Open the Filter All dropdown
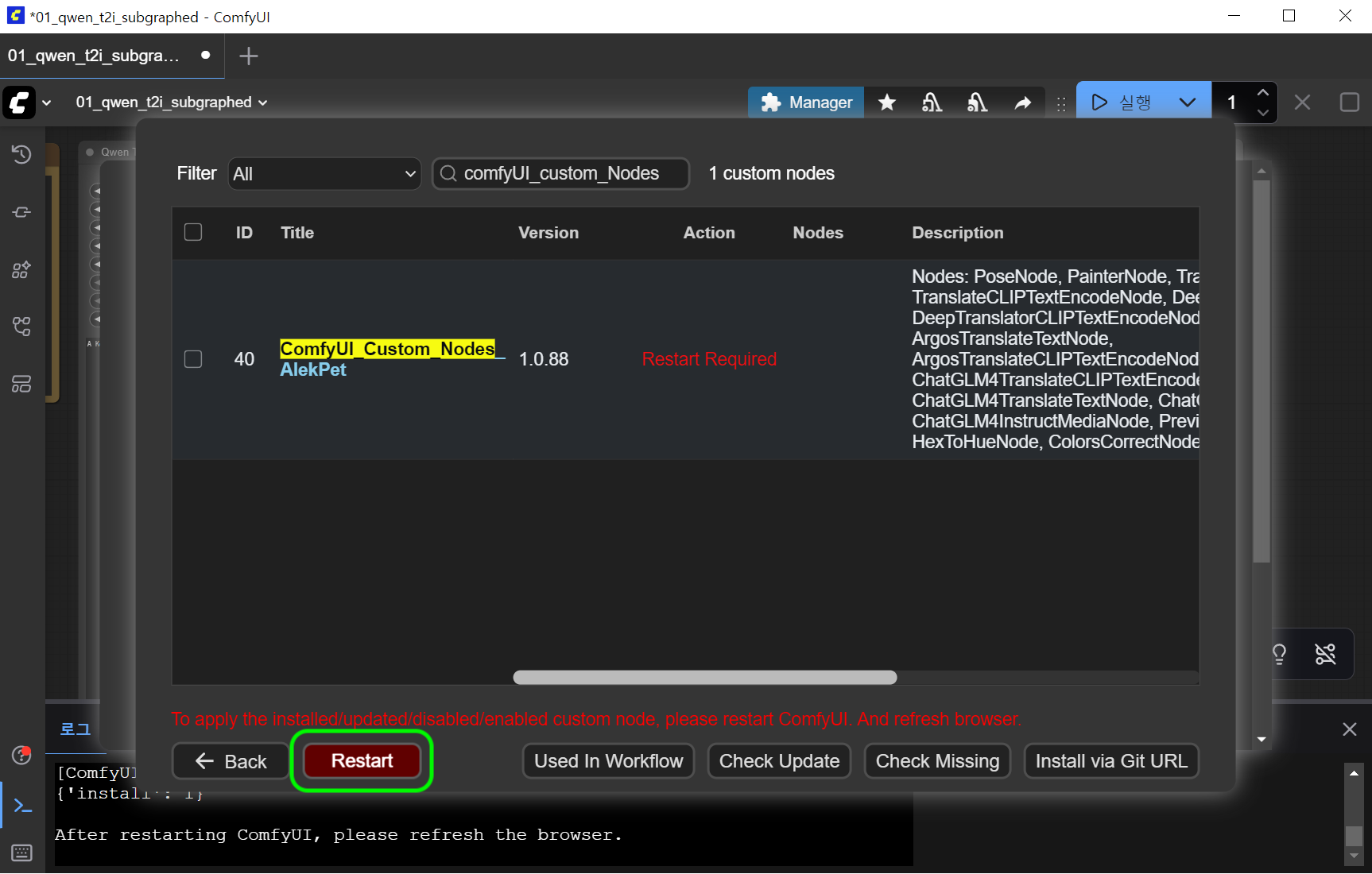 pyautogui.click(x=325, y=173)
